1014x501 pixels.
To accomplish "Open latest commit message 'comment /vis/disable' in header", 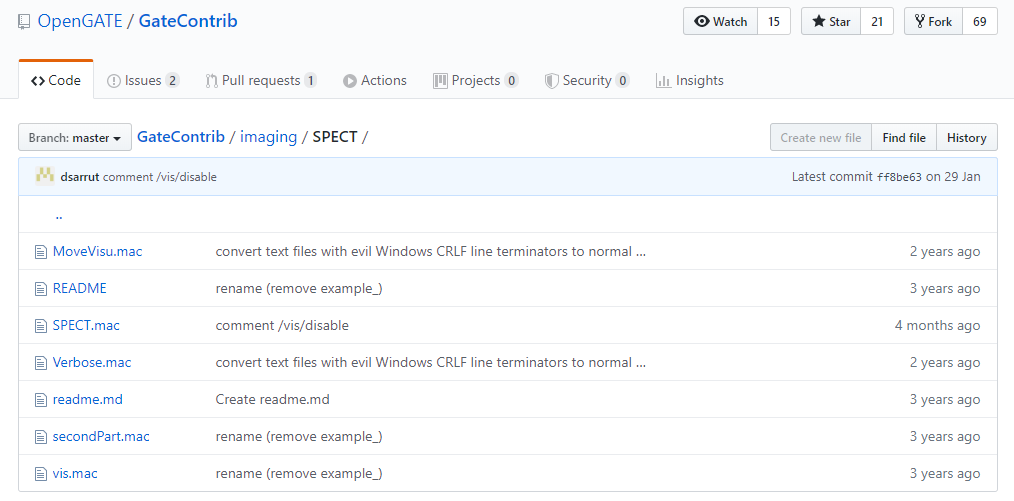I will coord(160,176).
